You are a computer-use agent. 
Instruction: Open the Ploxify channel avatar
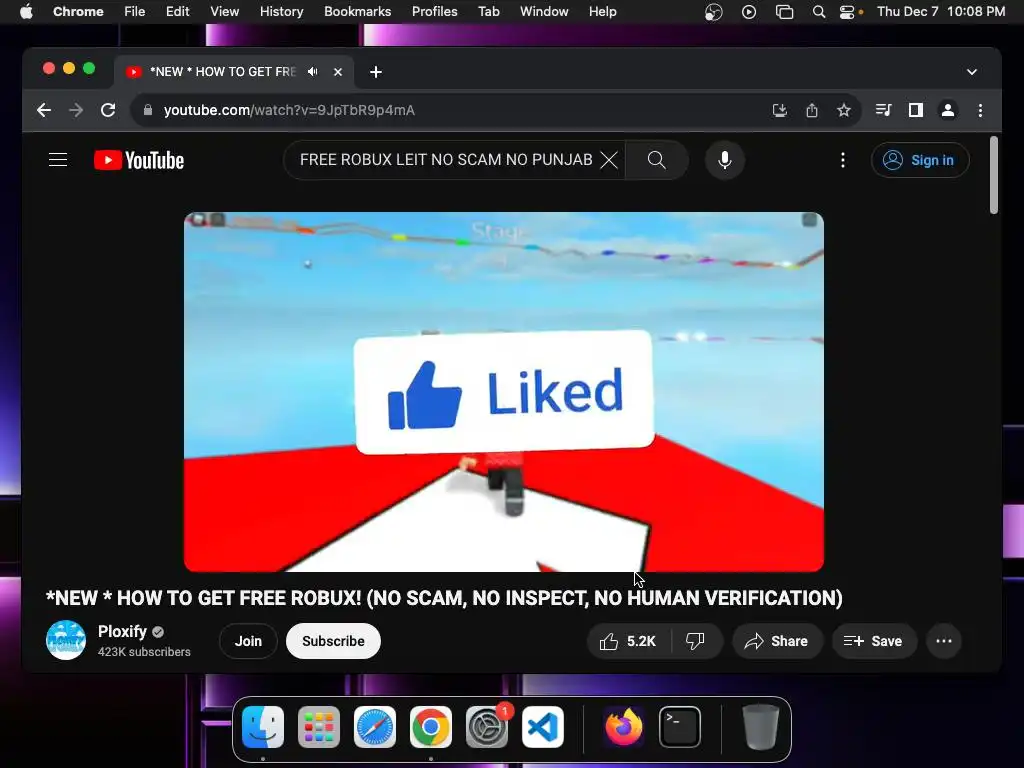[66, 640]
